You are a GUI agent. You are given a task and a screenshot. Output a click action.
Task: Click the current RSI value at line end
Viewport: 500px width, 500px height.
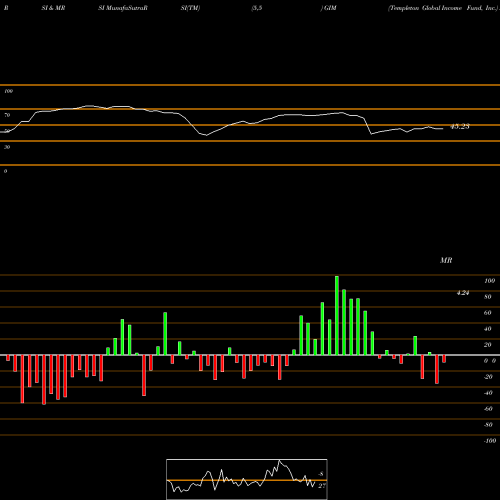tap(460, 126)
